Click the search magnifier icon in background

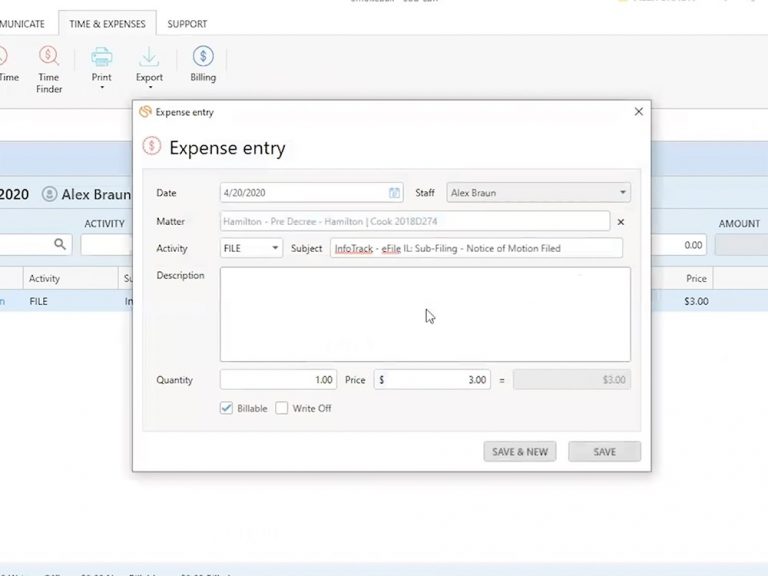pyautogui.click(x=60, y=244)
